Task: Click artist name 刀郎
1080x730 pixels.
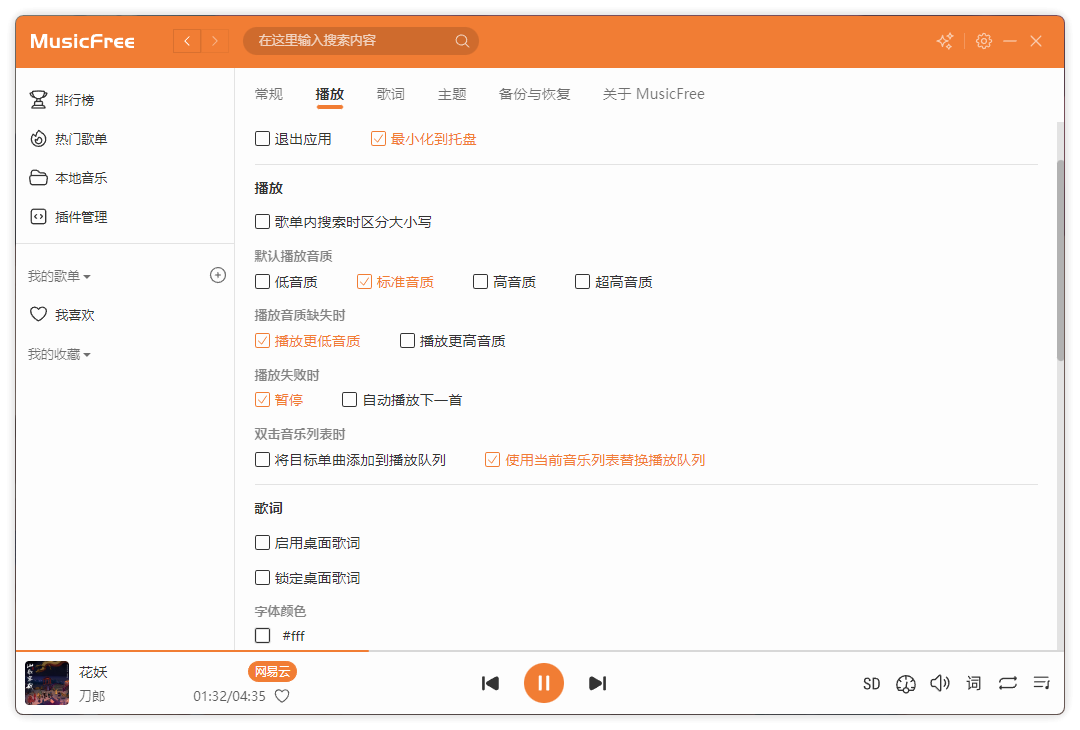Action: click(x=92, y=696)
